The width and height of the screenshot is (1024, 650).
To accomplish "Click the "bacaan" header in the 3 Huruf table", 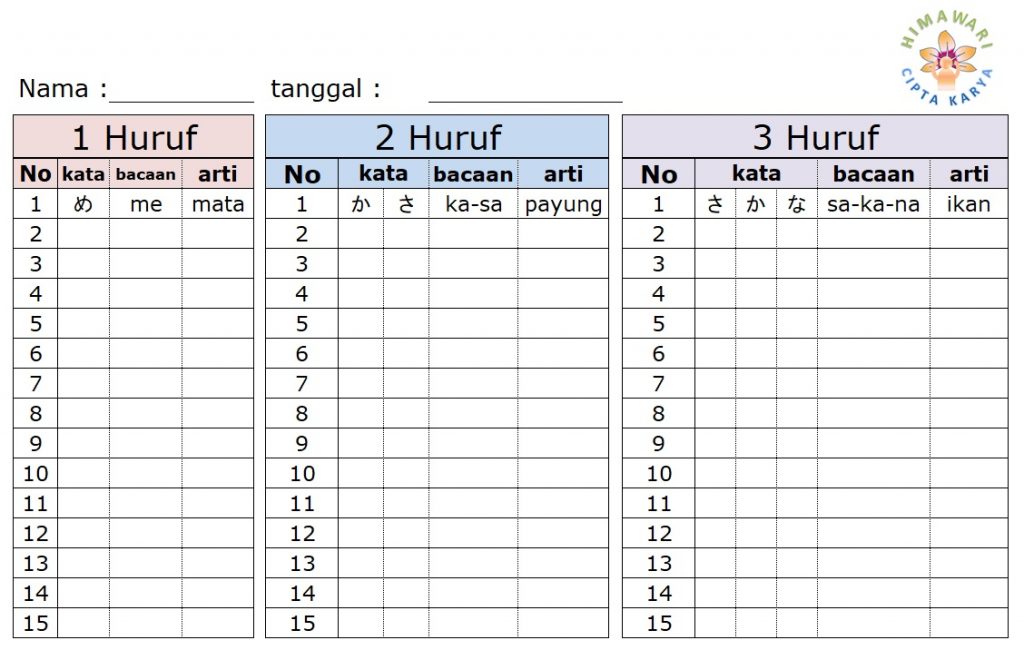I will (873, 174).
